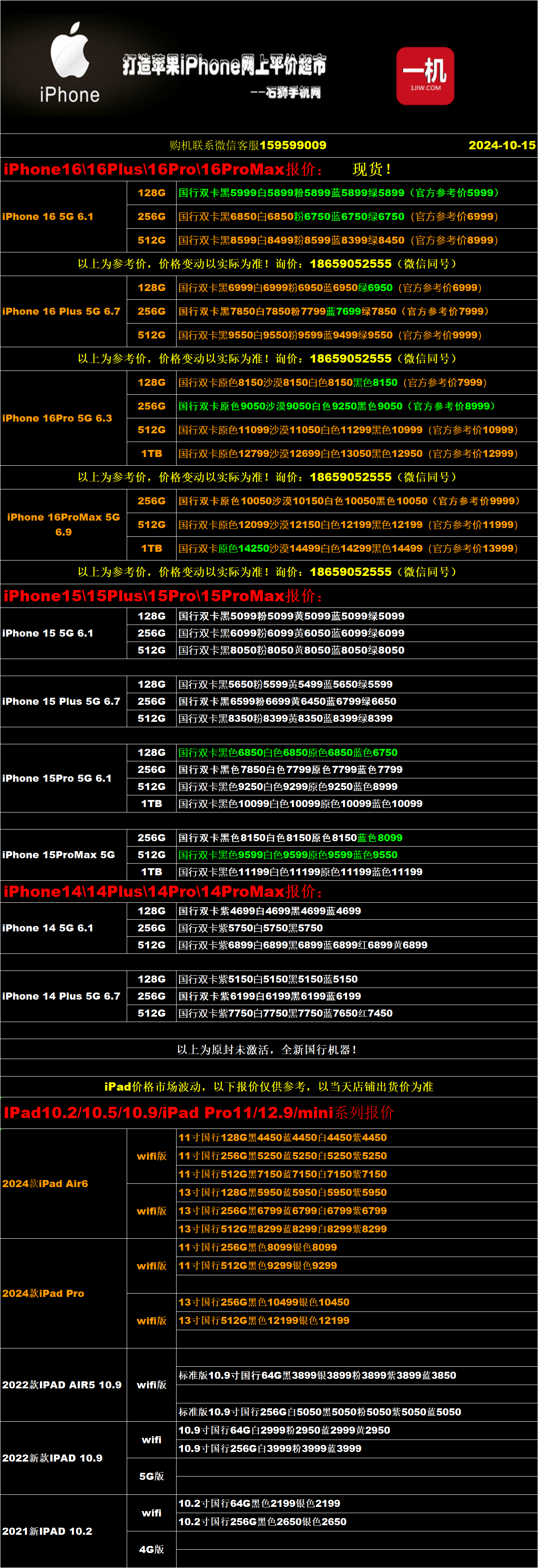Select the iPhone 15 5G 6.1 cell
538x1568 pixels.
[x=64, y=633]
